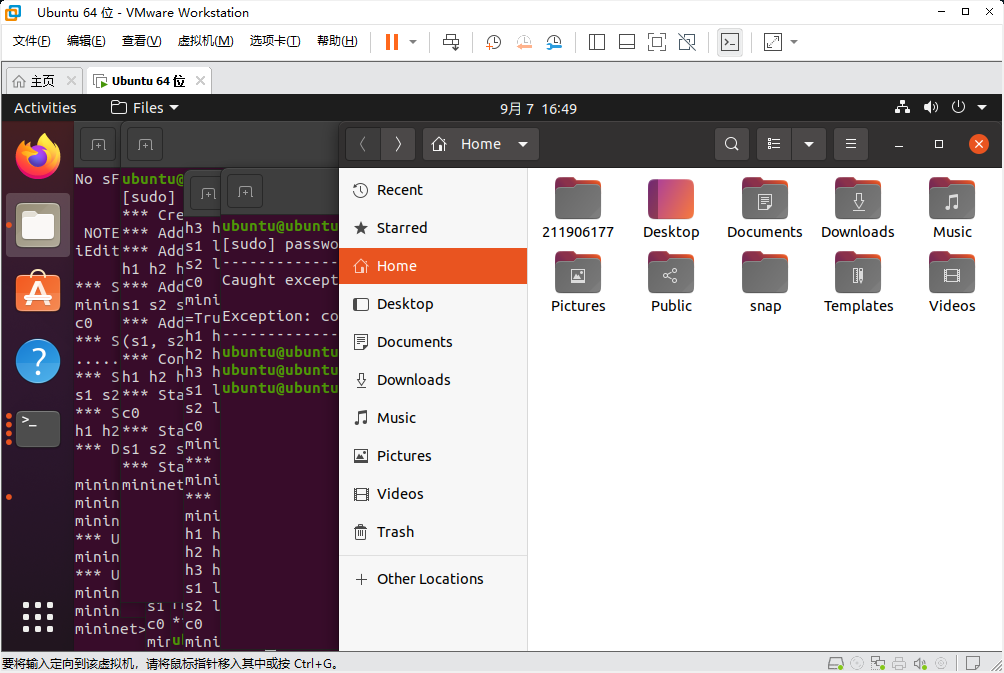Click the volume icon in the top bar

tap(930, 107)
